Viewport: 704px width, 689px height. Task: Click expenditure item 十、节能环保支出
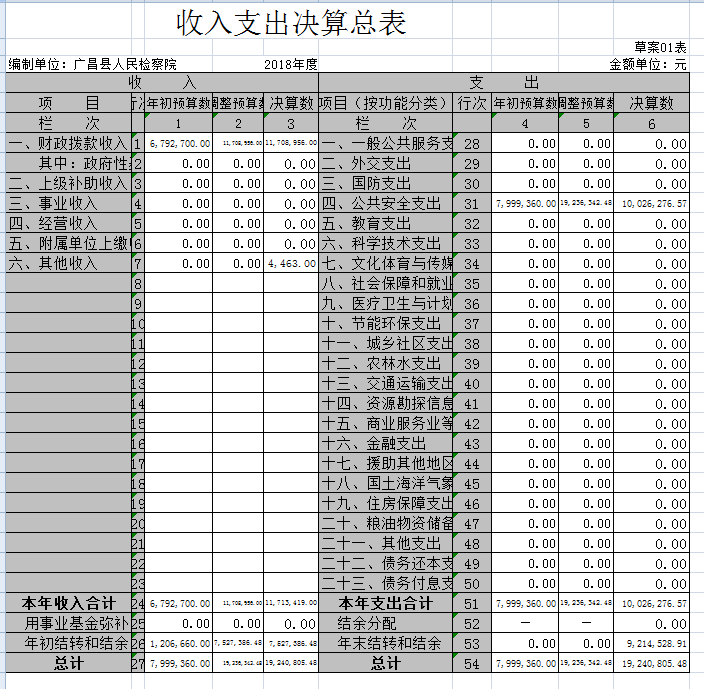[x=386, y=323]
